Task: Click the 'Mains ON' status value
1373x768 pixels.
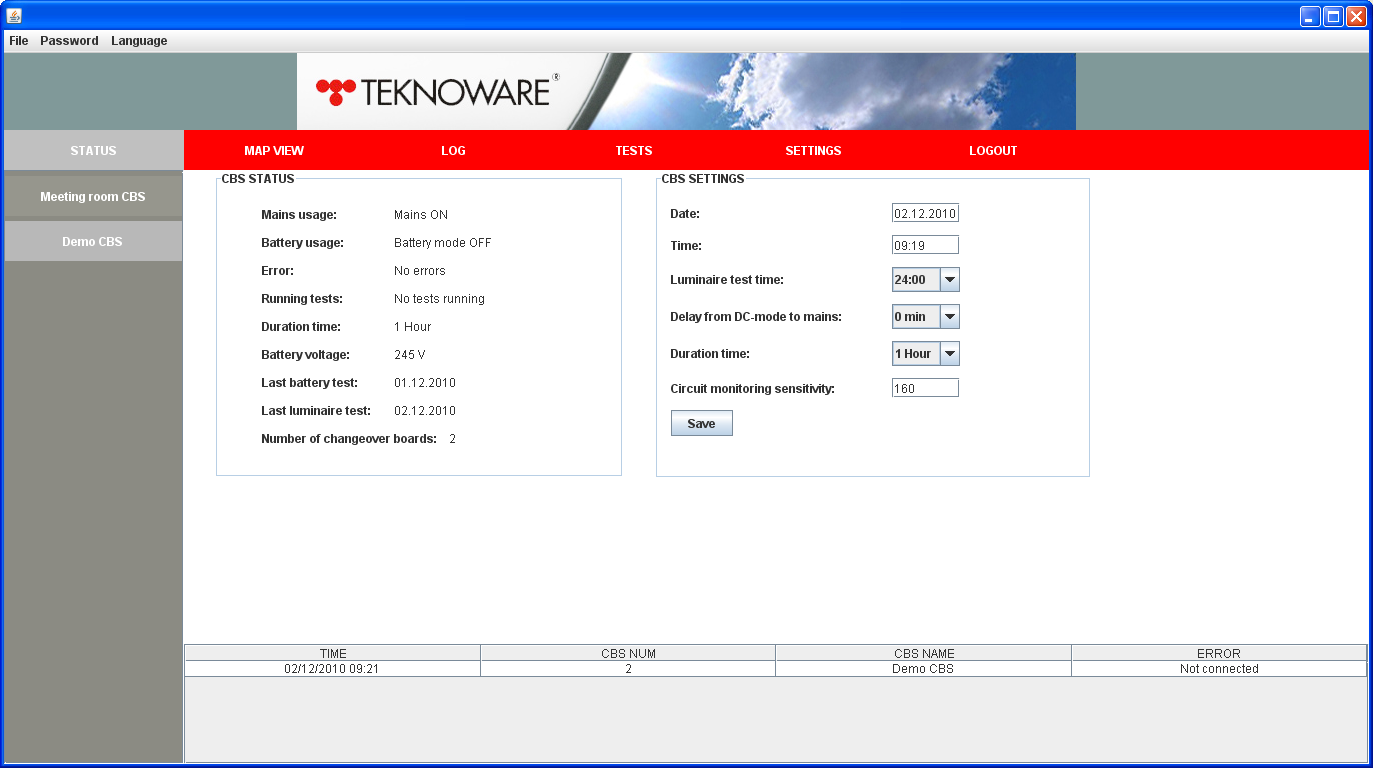Action: 421,215
